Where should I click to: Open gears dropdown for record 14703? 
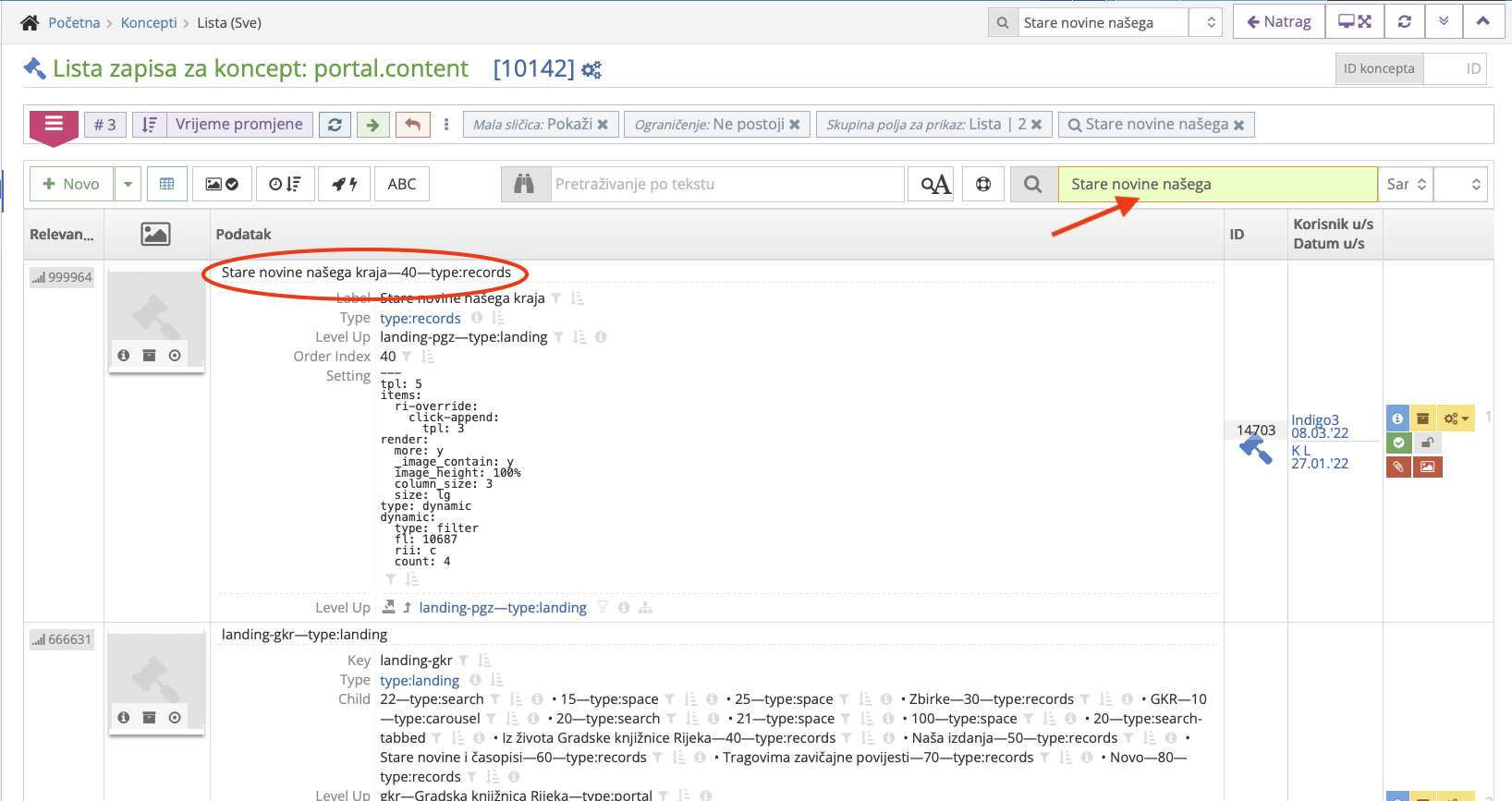point(1456,419)
